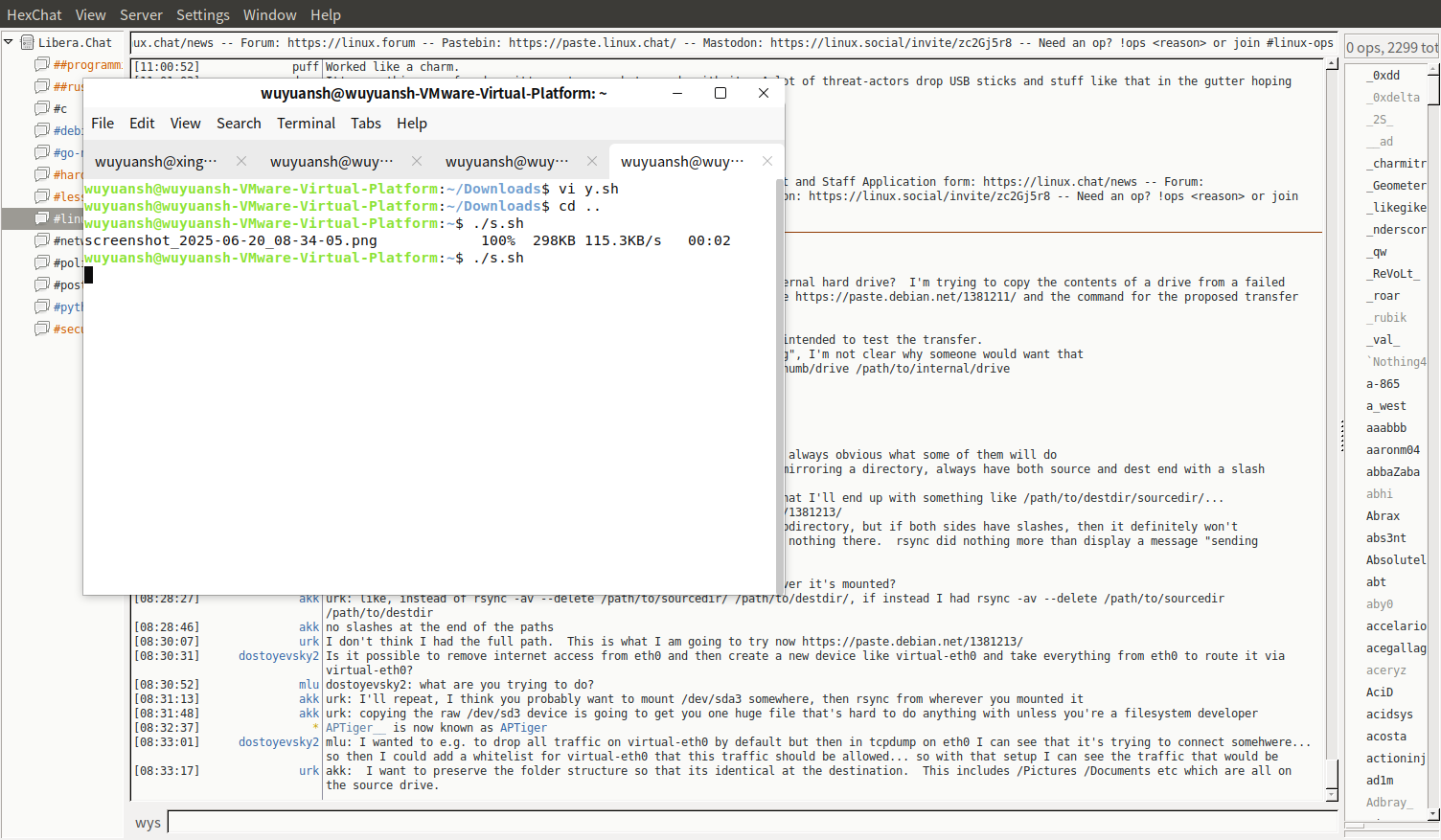Switch to the third terminal tab
The width and height of the screenshot is (1441, 840).
506,162
